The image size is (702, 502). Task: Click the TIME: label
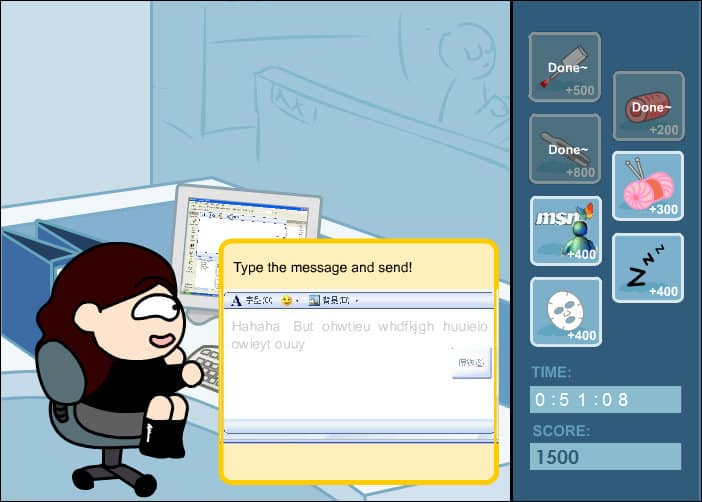551,372
